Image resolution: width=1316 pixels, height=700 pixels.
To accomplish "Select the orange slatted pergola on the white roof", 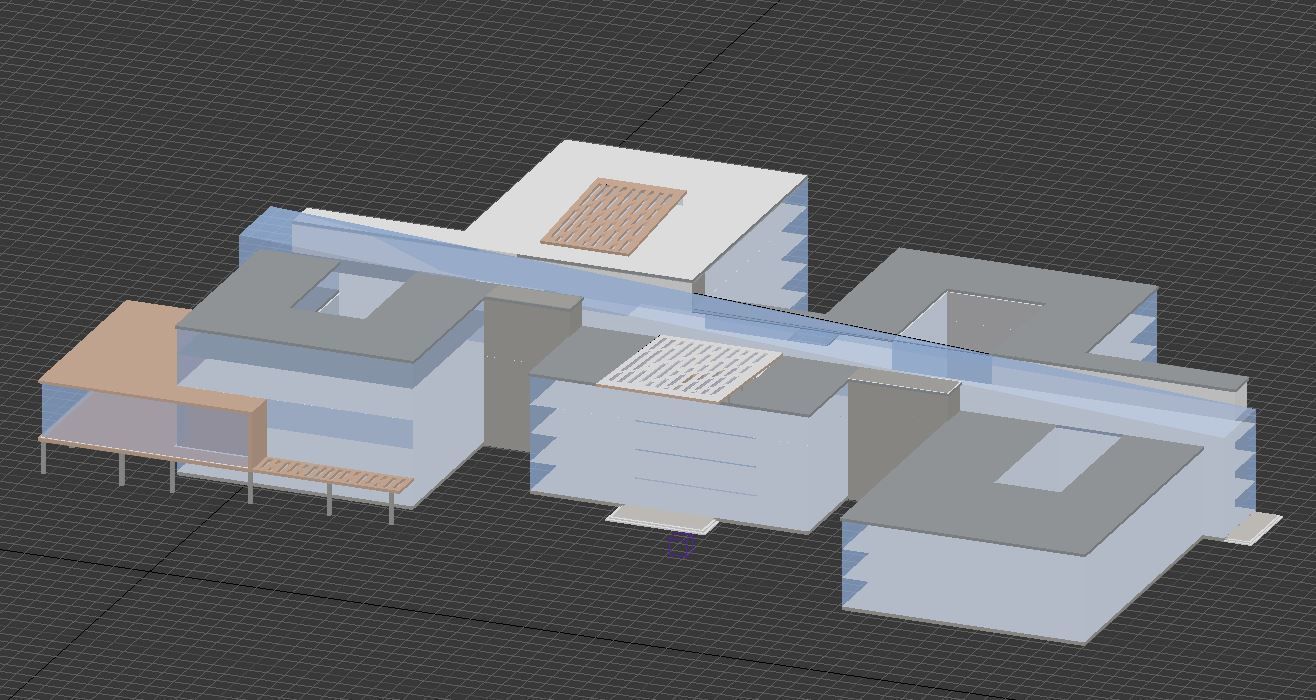I will coord(614,217).
